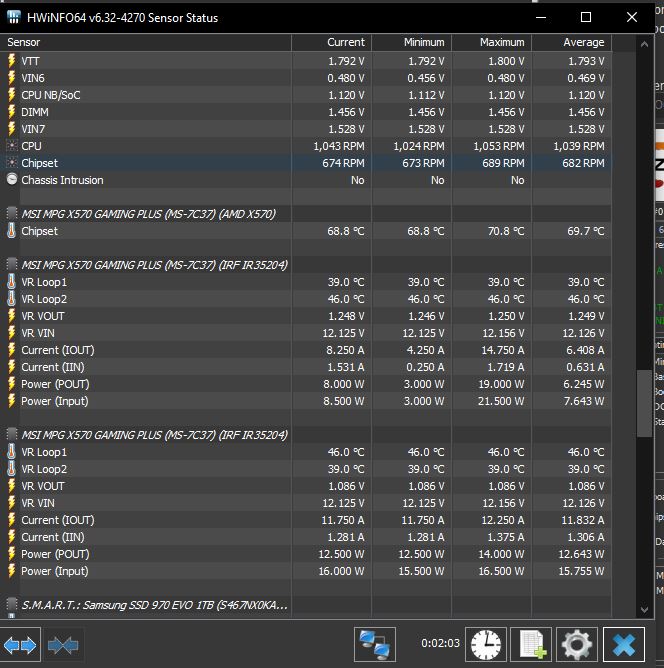Click the 15.755 W average Power (Input) value

581,571
